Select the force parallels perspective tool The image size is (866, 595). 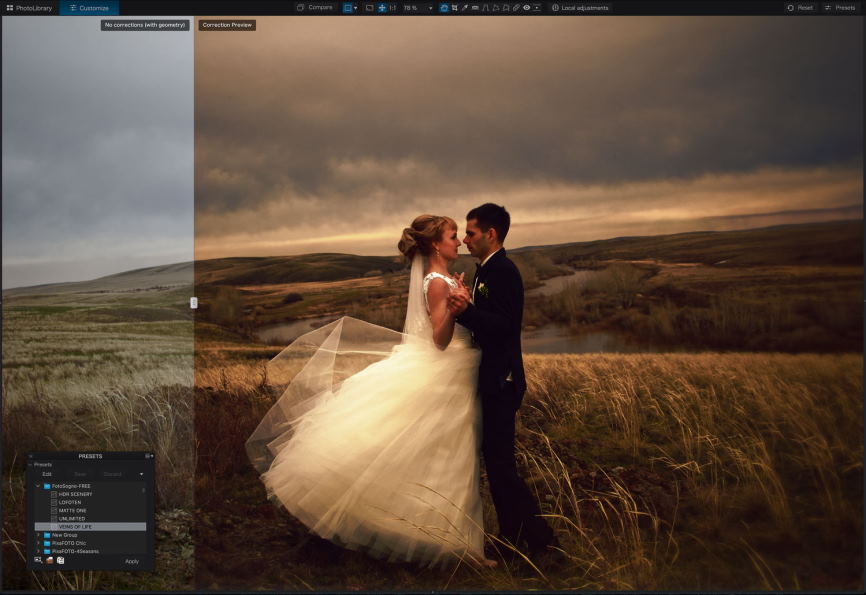[x=485, y=8]
